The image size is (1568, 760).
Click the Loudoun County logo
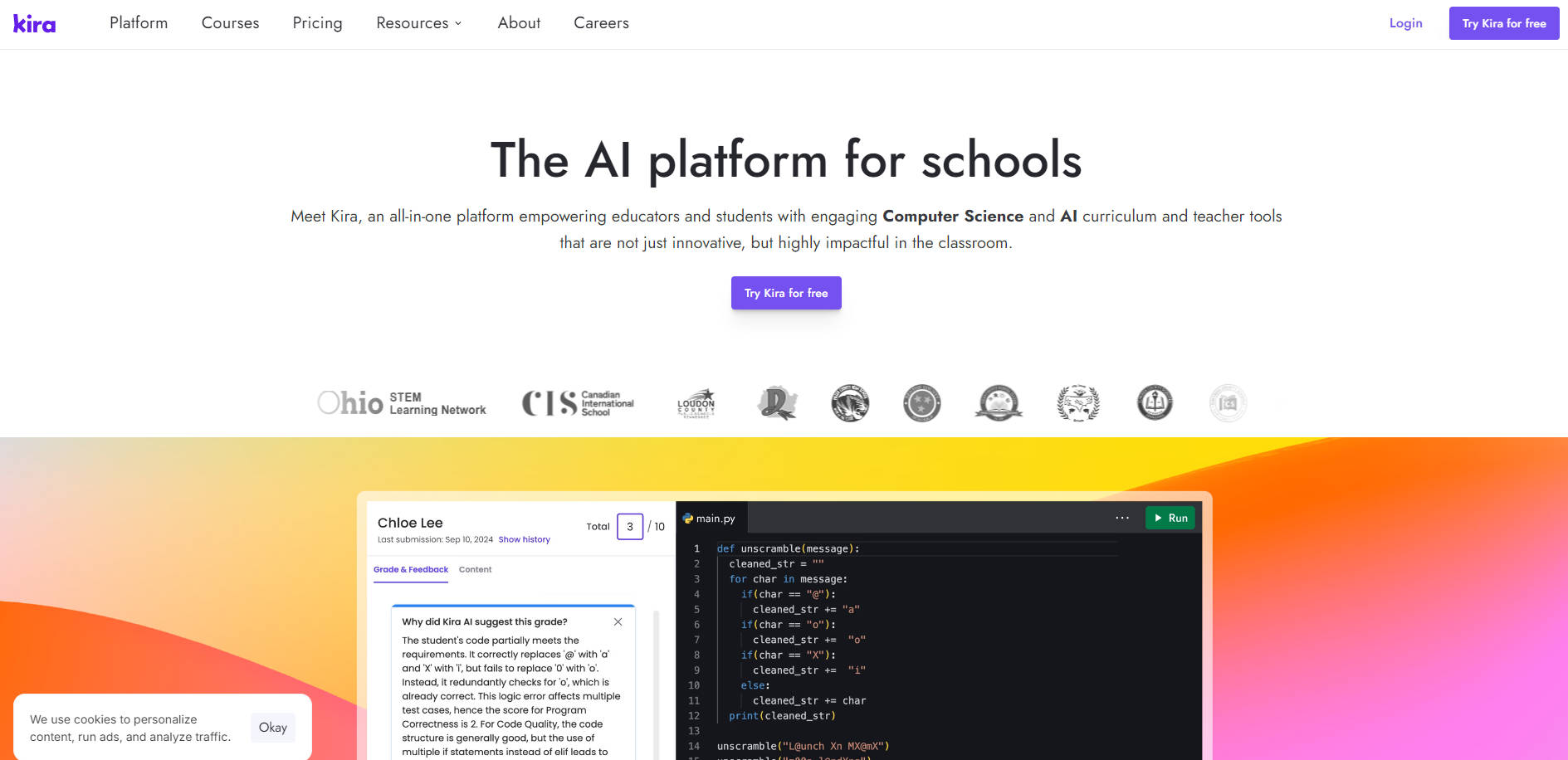pos(696,403)
